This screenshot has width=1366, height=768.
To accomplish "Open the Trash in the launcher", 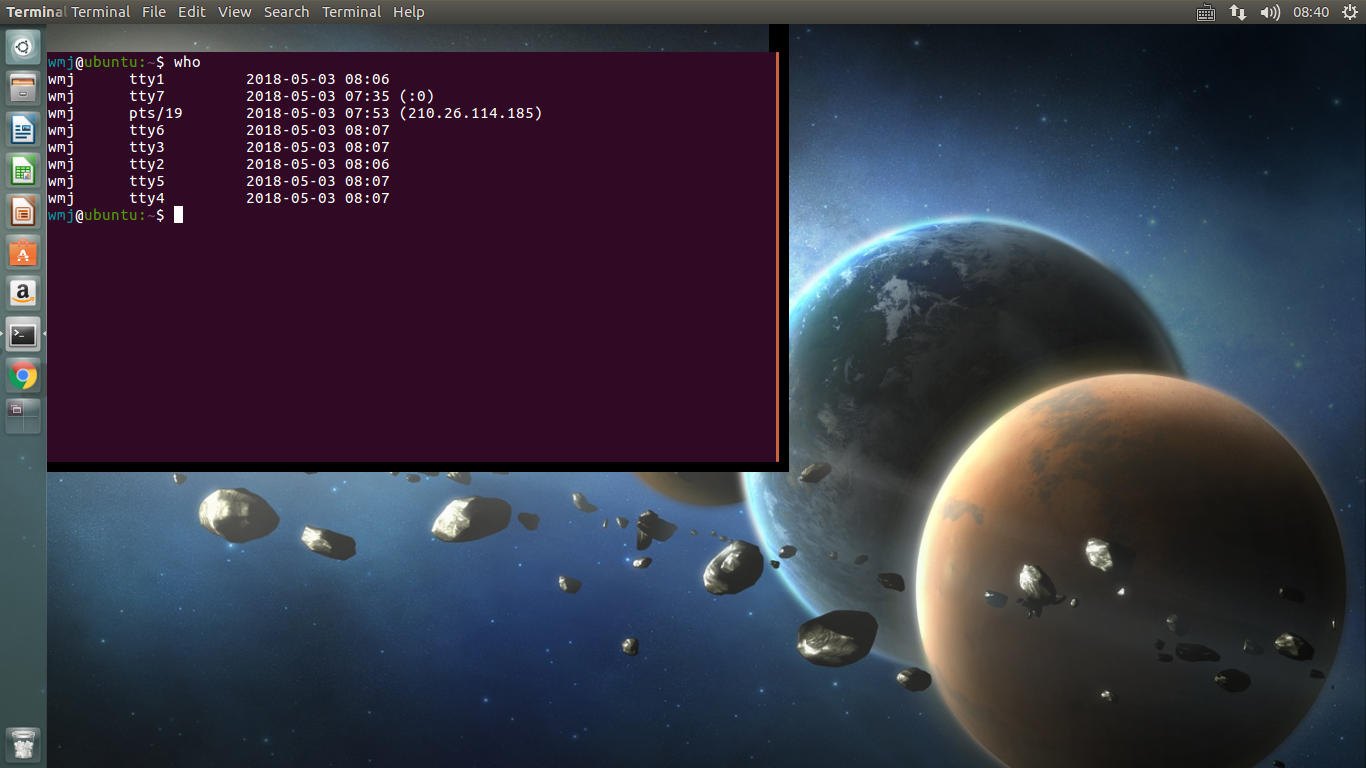I will [x=23, y=744].
